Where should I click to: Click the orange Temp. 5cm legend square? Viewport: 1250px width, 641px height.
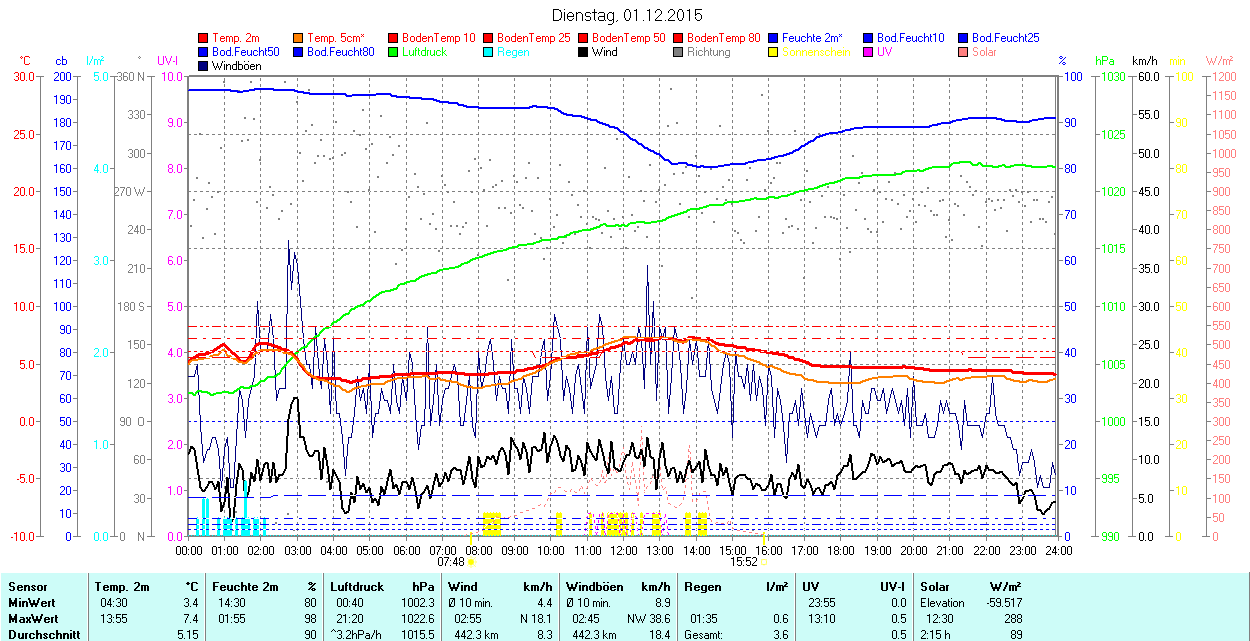pos(299,38)
